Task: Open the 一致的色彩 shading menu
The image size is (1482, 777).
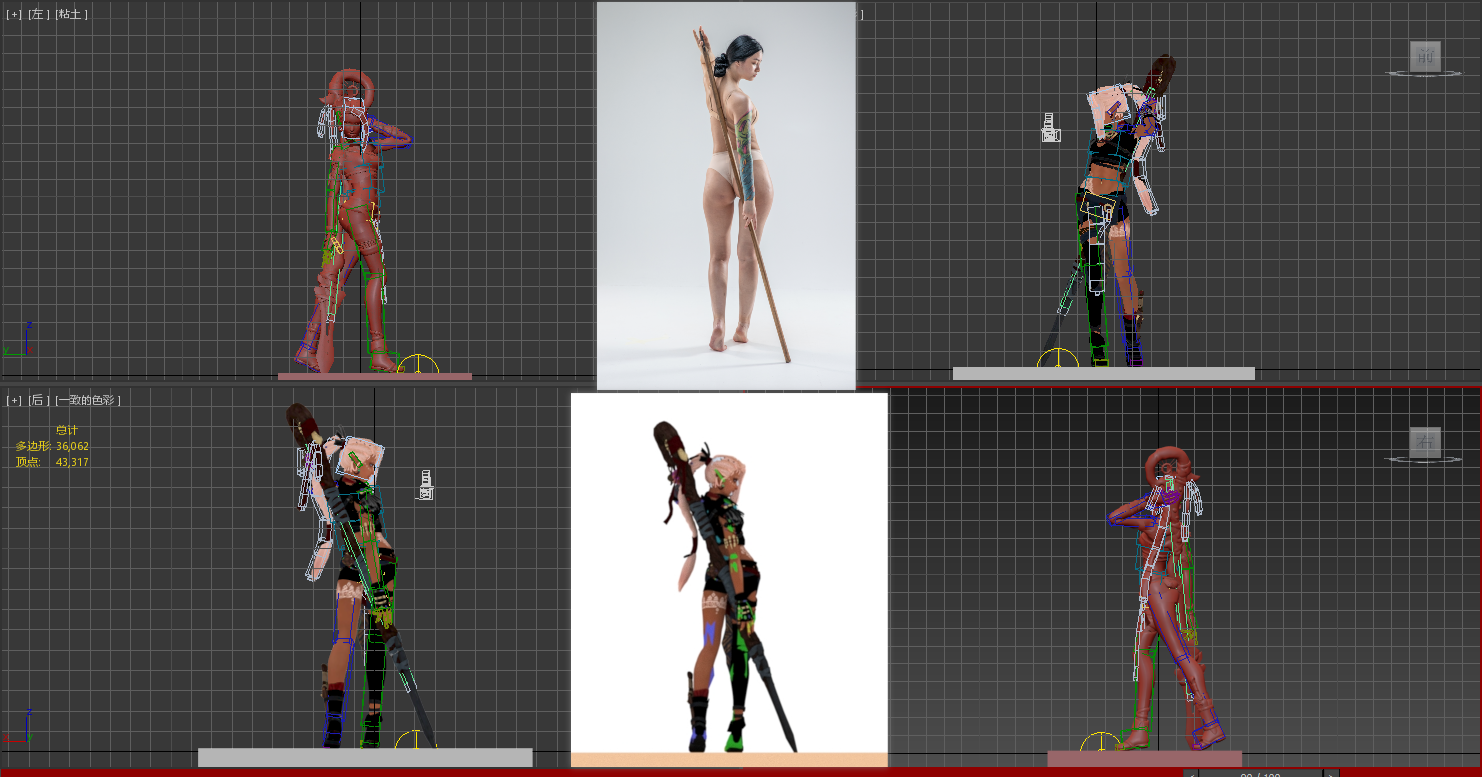Action: [x=88, y=400]
